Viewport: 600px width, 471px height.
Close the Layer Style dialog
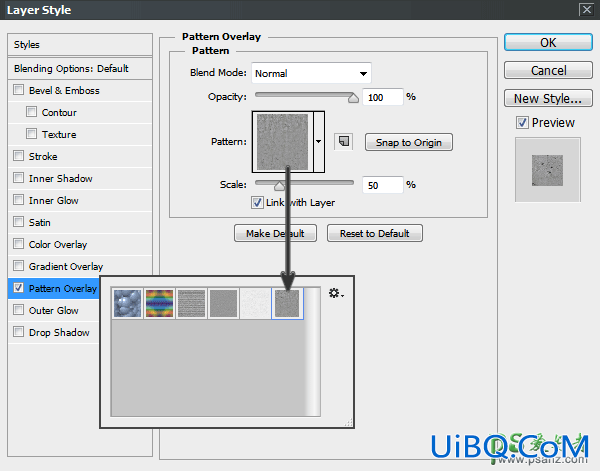pos(587,9)
